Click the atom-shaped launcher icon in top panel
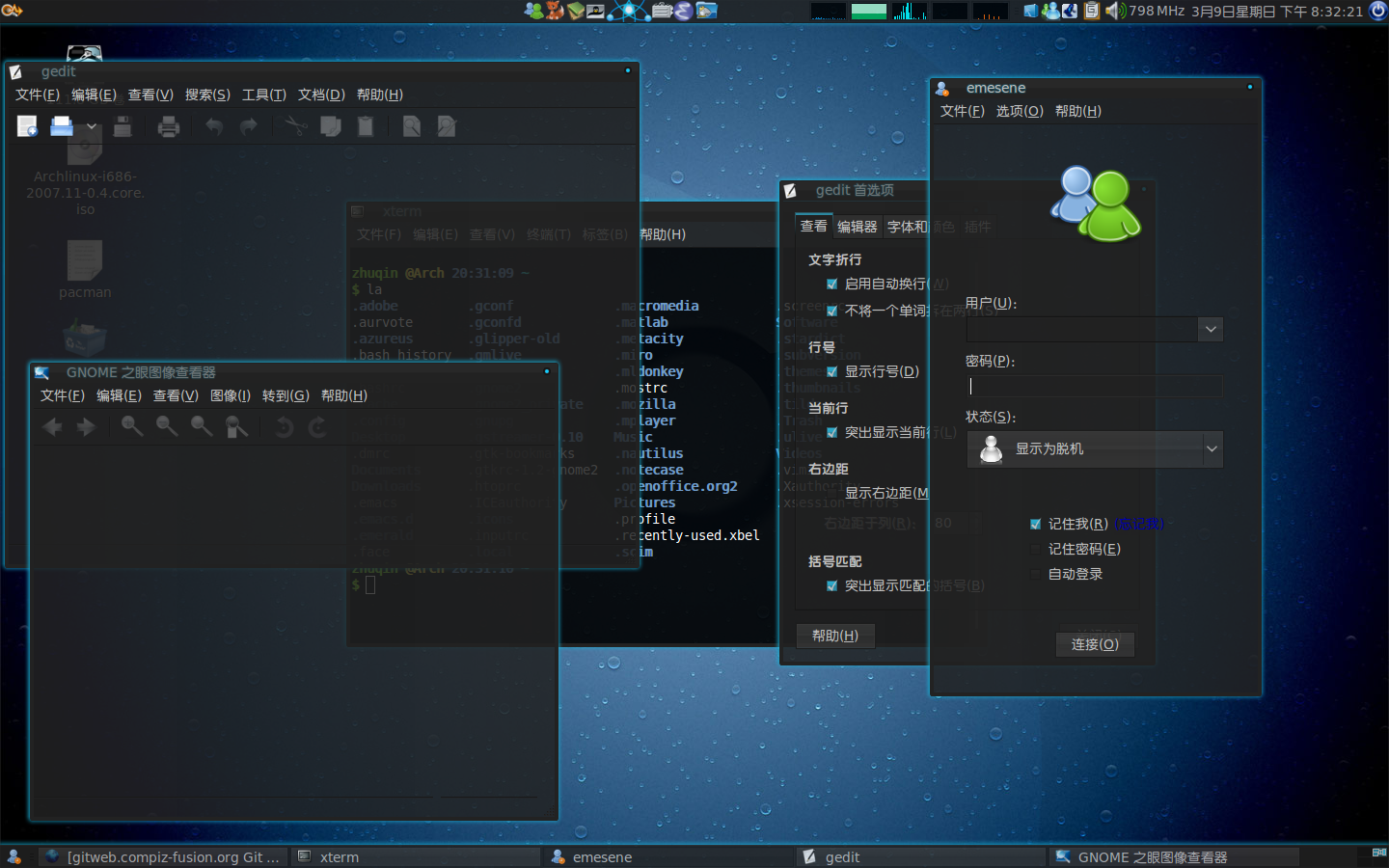This screenshot has height=868, width=1389. pyautogui.click(x=629, y=11)
